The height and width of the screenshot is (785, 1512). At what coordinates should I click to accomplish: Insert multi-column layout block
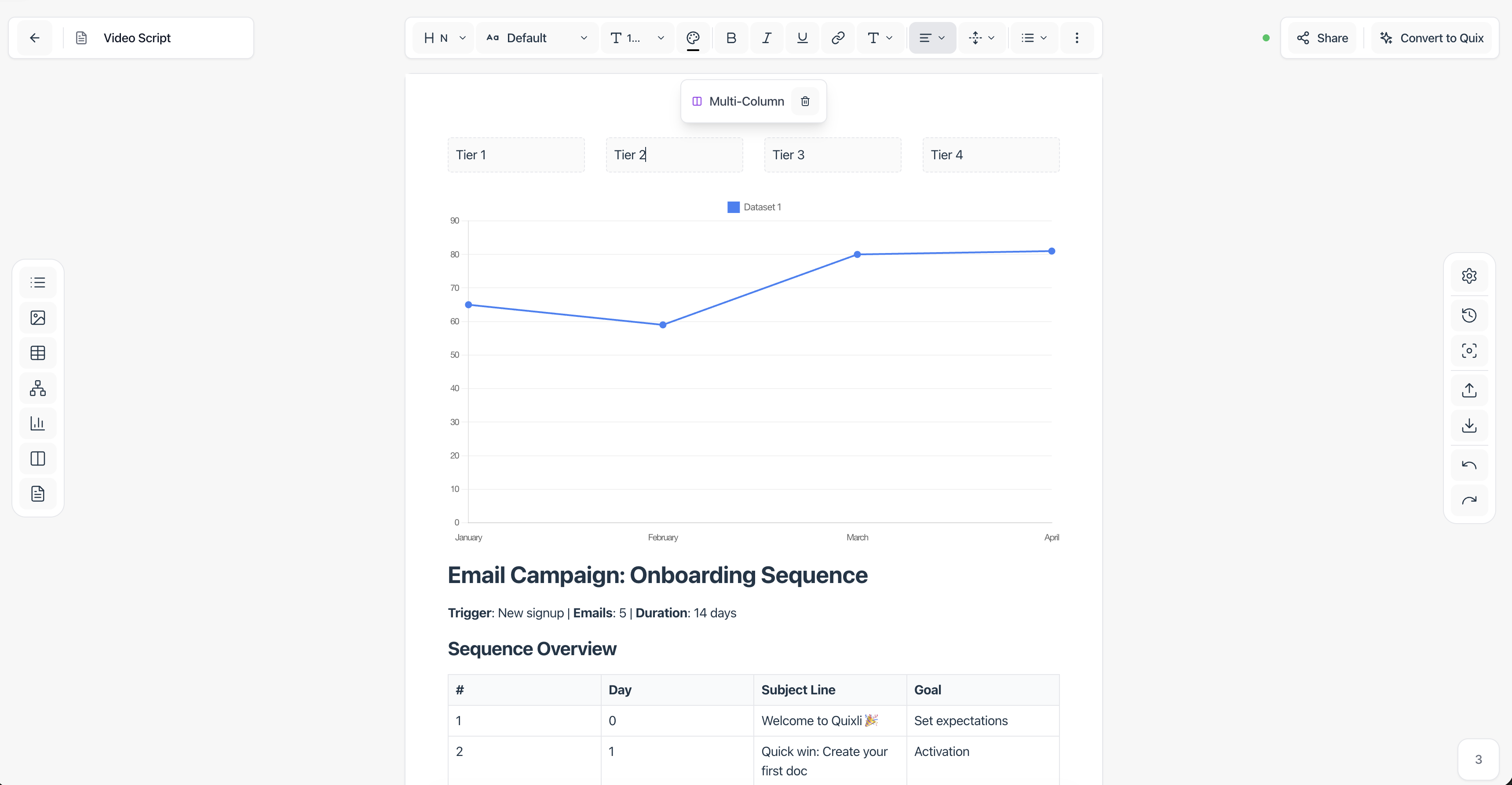point(37,459)
